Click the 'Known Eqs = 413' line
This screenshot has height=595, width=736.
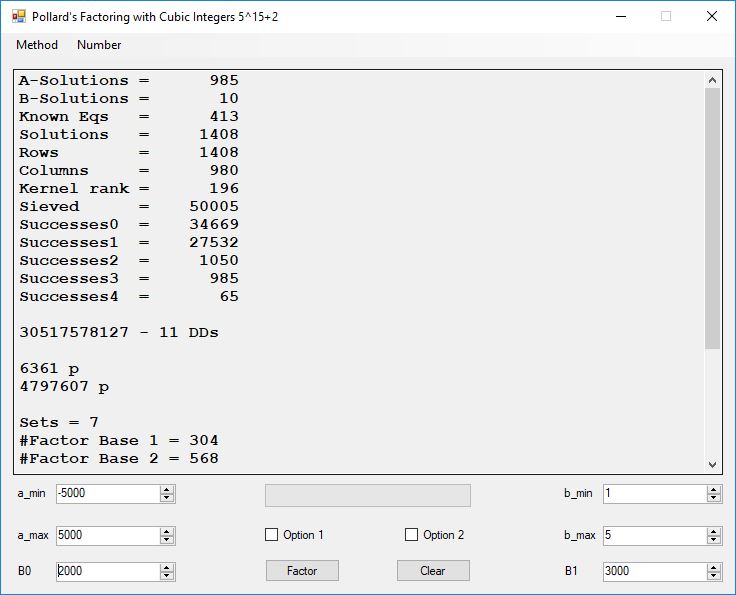point(129,116)
